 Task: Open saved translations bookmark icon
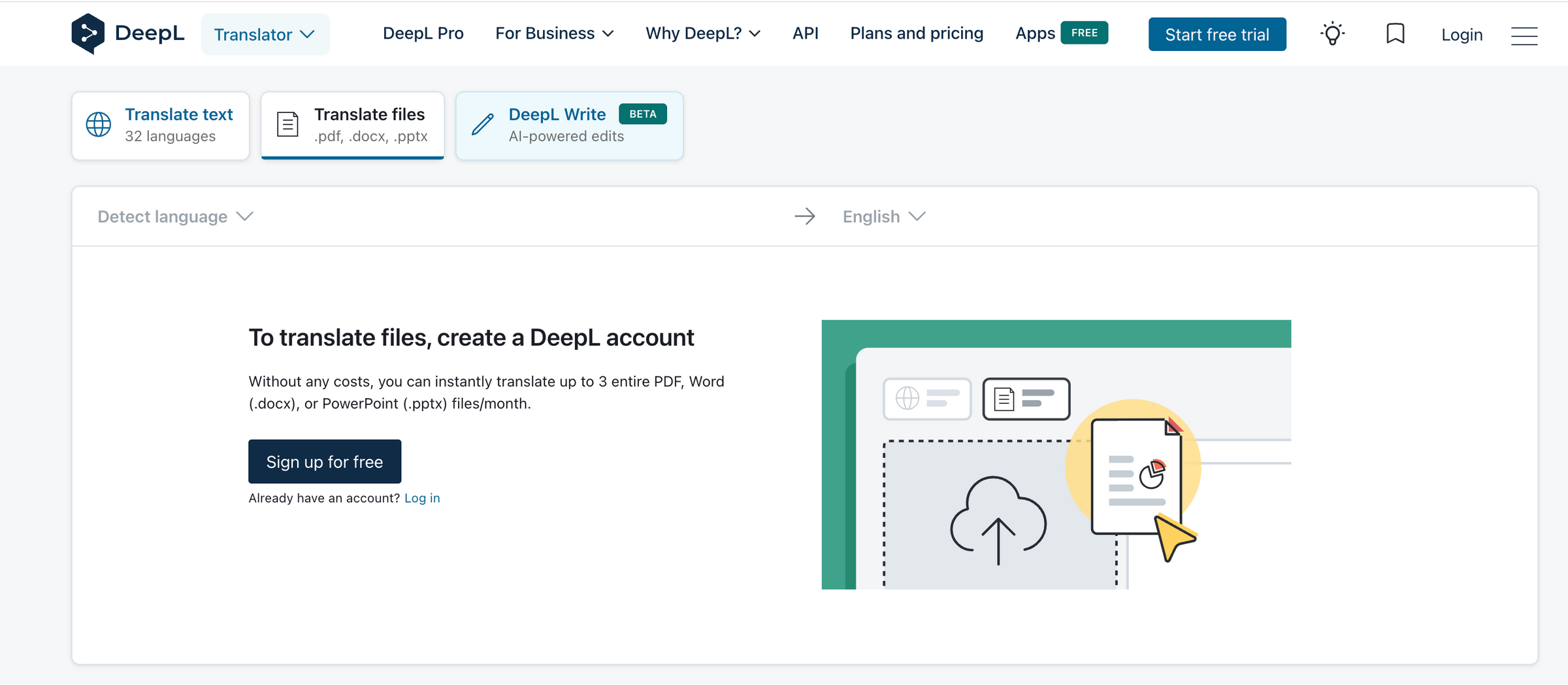(x=1395, y=34)
